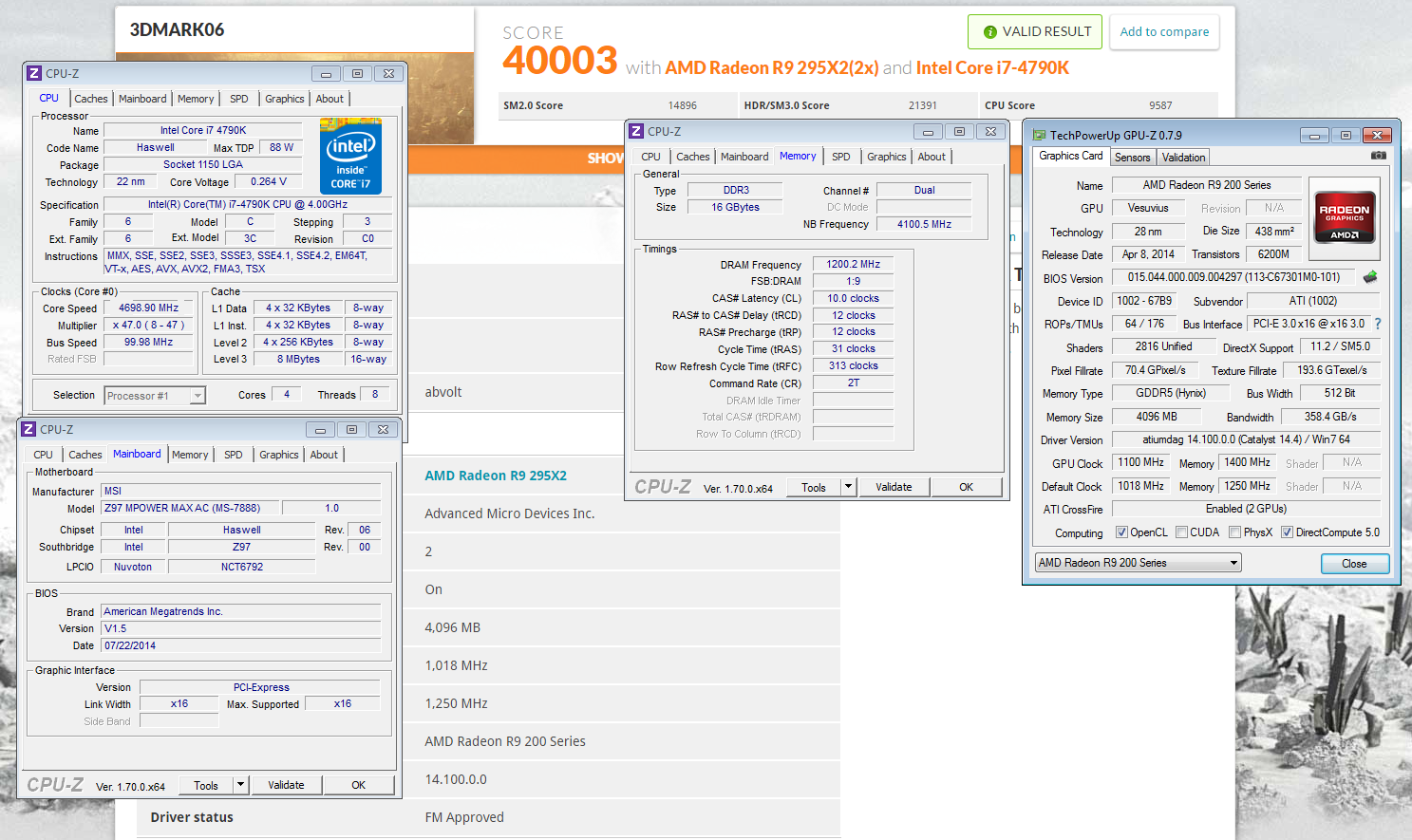Click the GPU Clock 1100 MHz field
The width and height of the screenshot is (1412, 840).
(x=1140, y=462)
